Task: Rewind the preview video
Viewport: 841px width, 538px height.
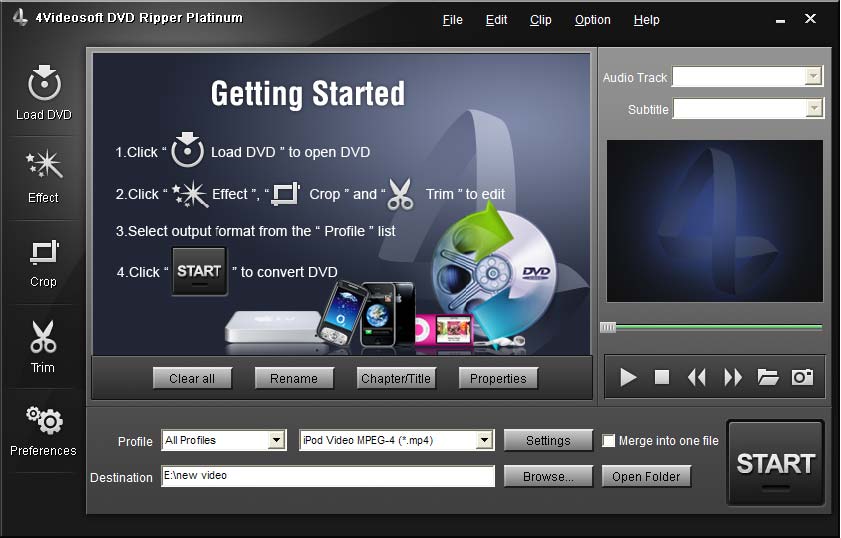Action: pyautogui.click(x=696, y=377)
